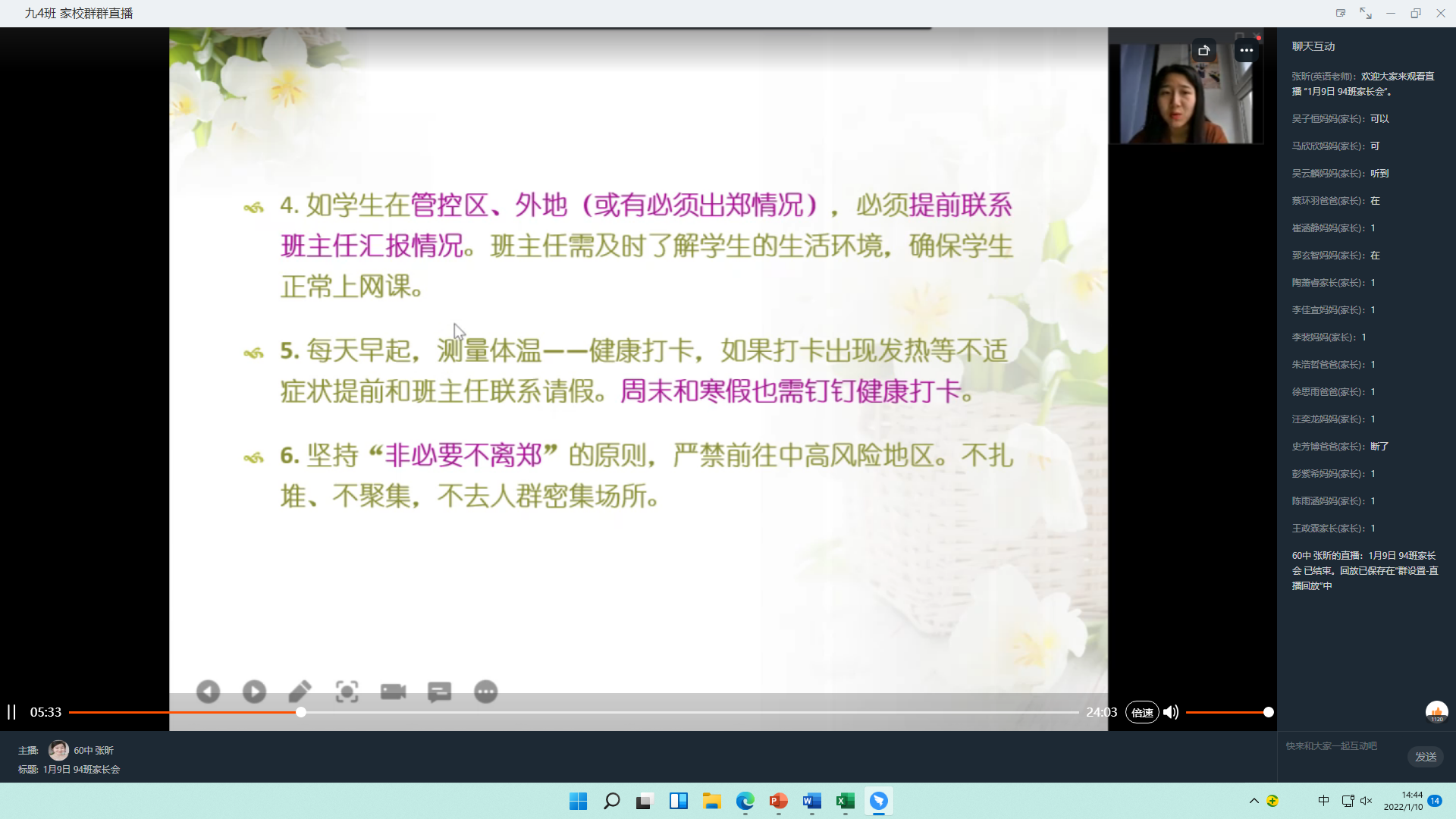Expand hidden system tray icons
The image size is (1456, 819).
point(1254,801)
